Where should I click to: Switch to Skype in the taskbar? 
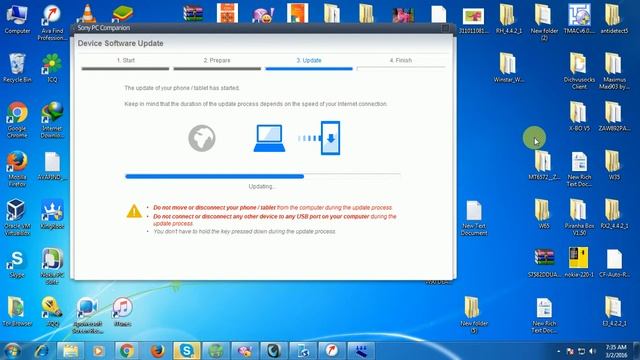click(x=187, y=351)
